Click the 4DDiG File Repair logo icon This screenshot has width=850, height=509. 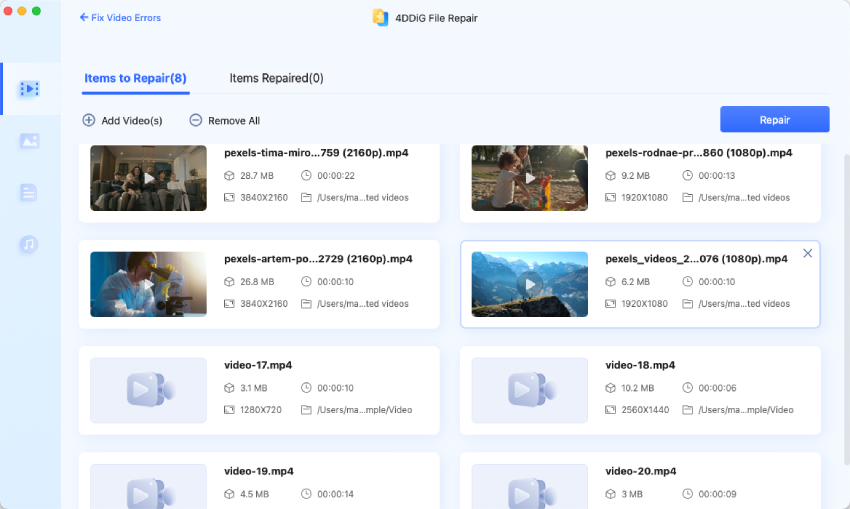pos(381,17)
